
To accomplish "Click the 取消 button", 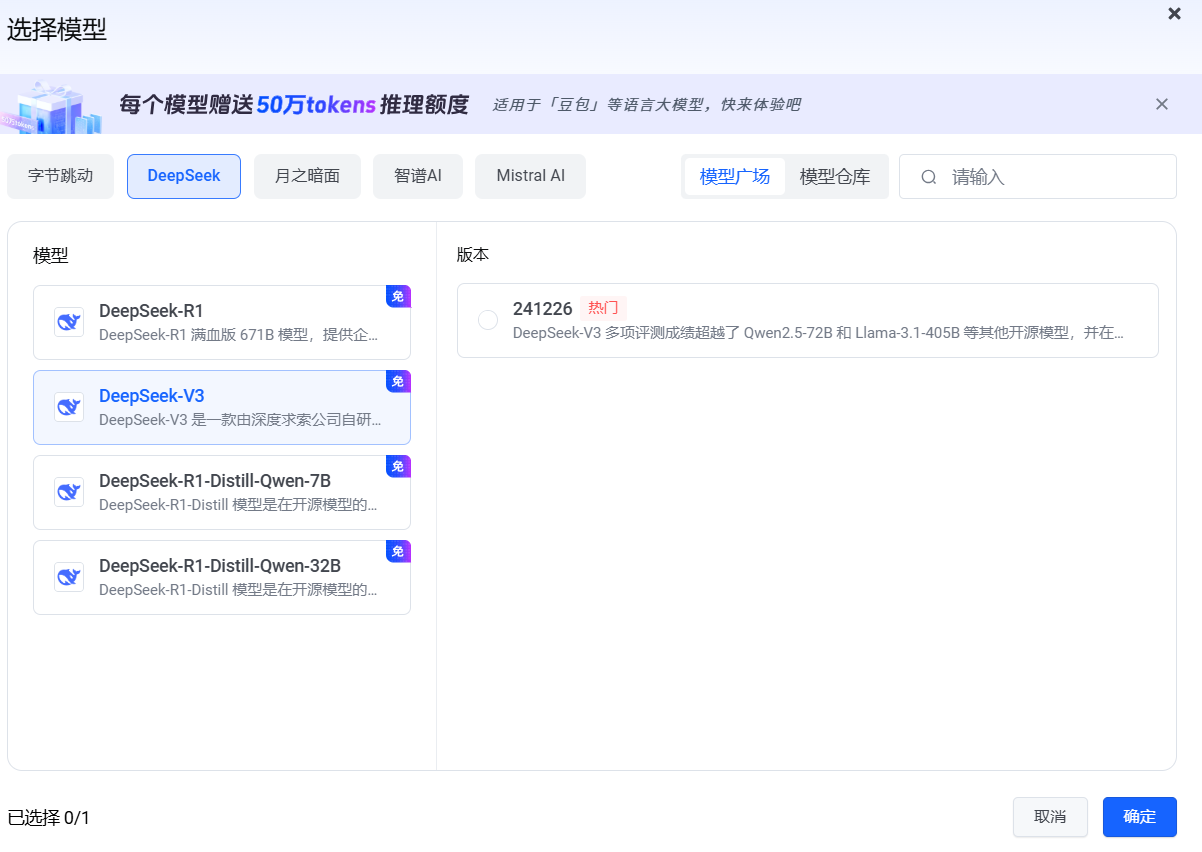I will point(1050,817).
